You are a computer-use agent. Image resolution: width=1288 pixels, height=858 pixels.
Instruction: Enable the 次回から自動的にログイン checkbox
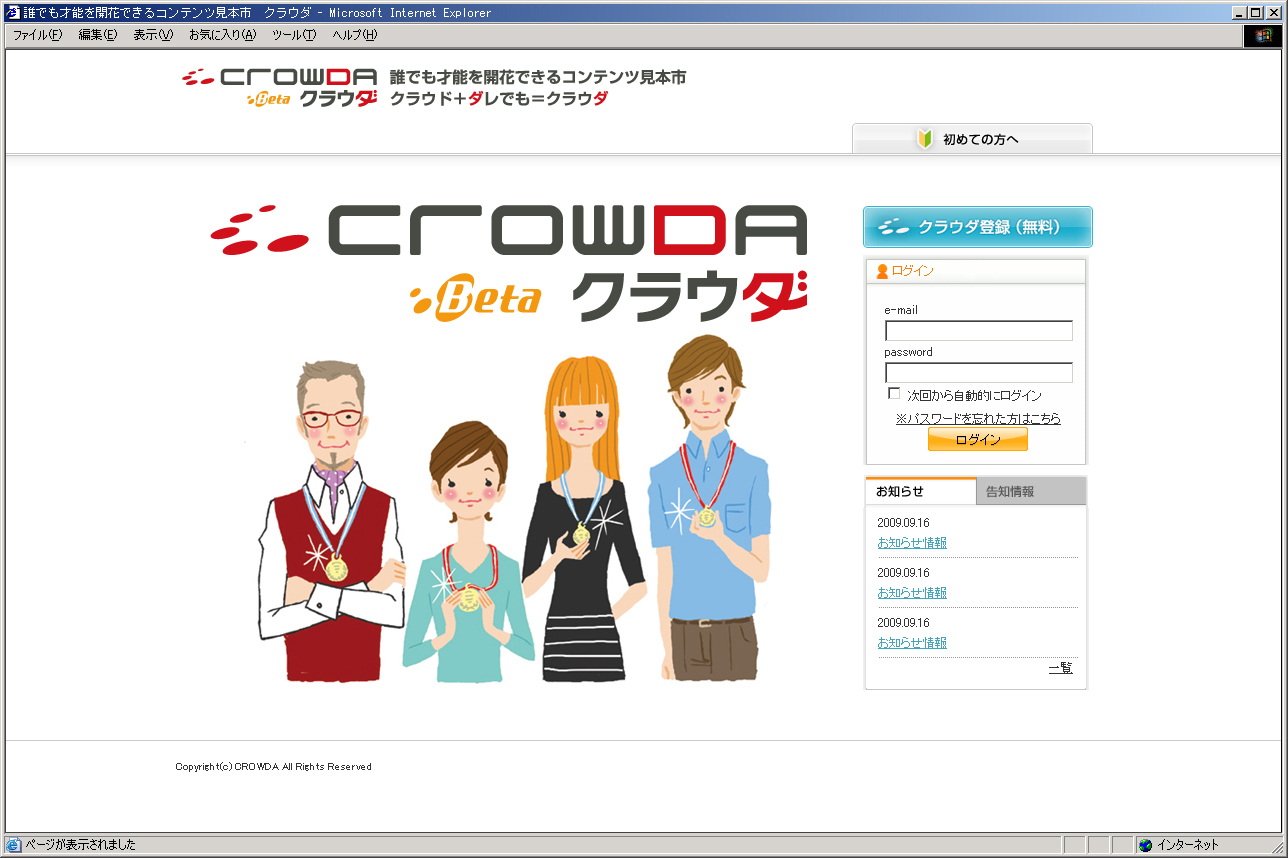(894, 394)
